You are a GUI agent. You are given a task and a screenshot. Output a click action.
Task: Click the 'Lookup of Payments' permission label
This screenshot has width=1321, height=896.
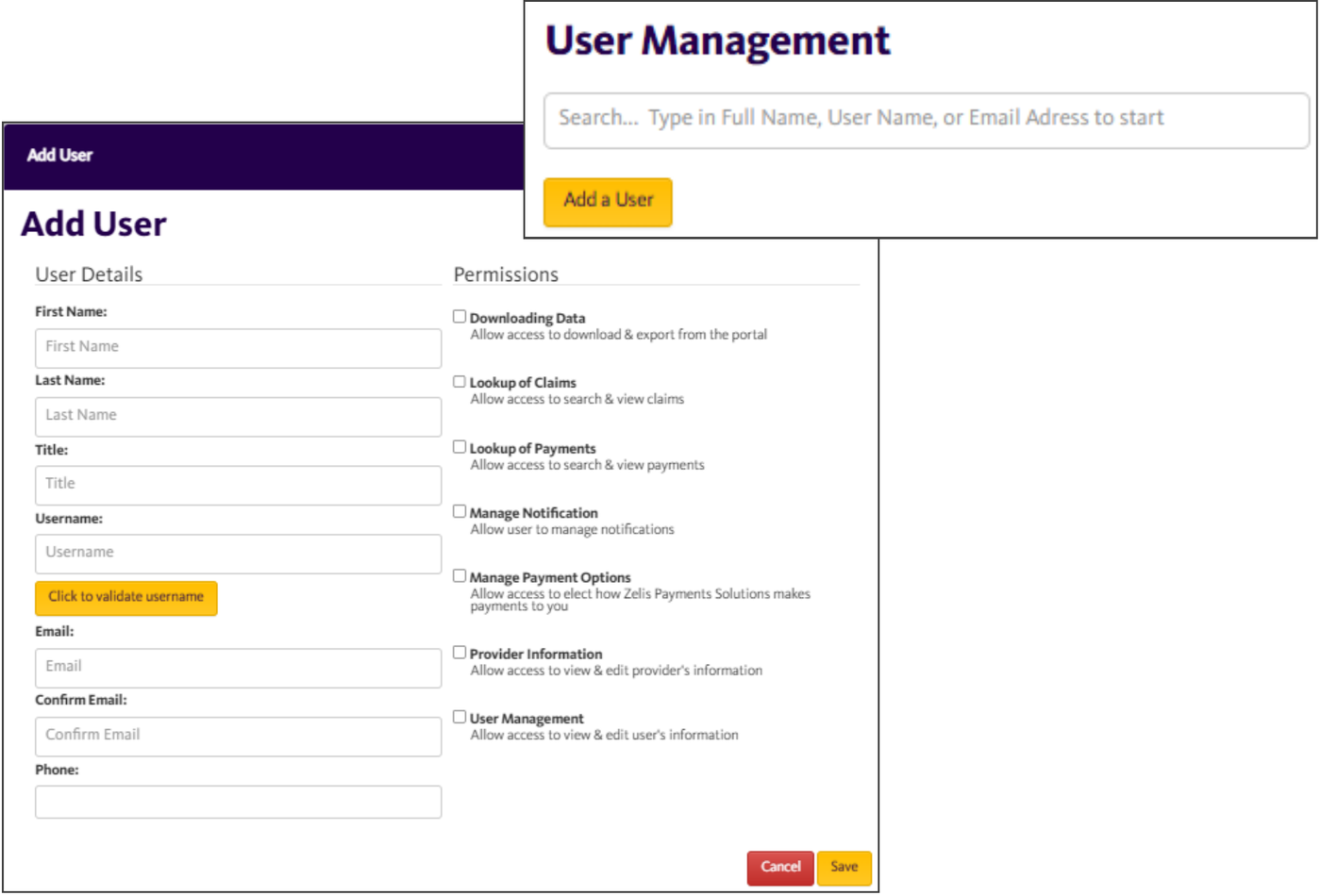(533, 449)
